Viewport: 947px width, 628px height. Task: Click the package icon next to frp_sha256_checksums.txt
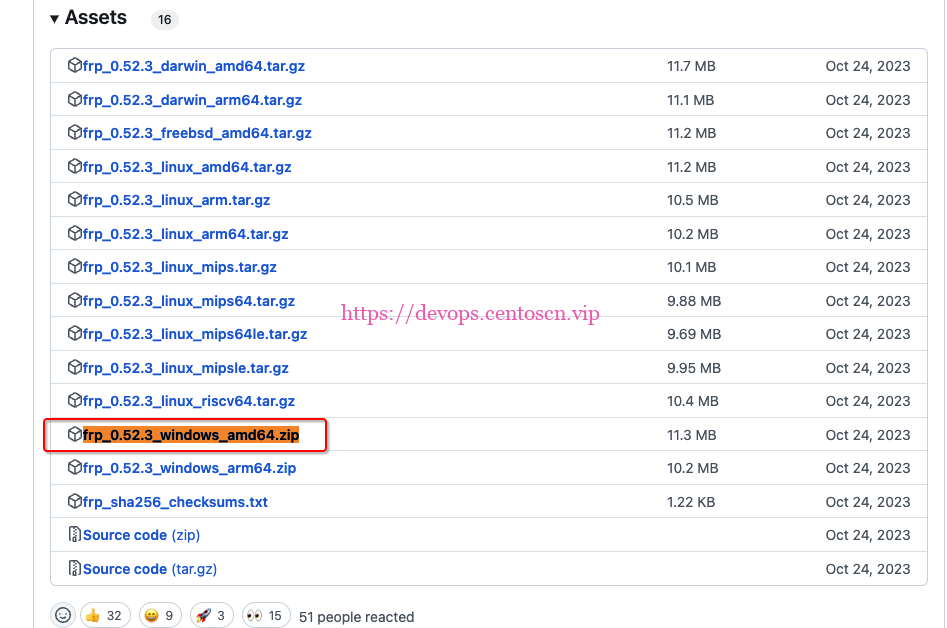point(74,501)
